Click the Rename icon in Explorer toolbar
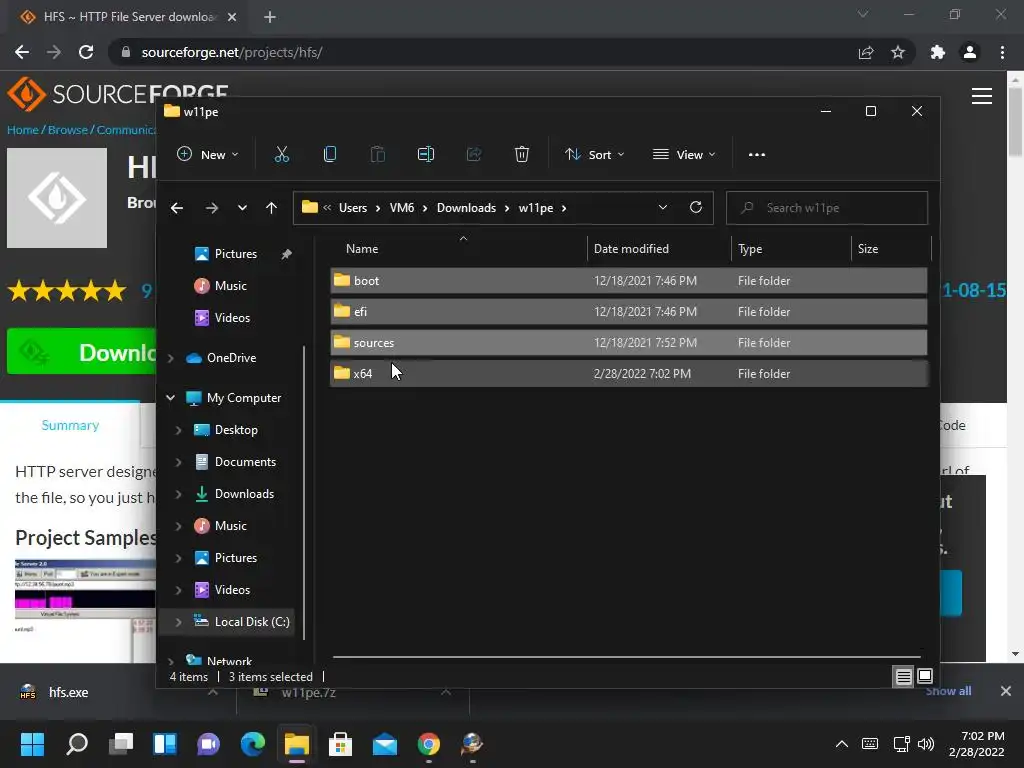This screenshot has height=768, width=1024. pyautogui.click(x=426, y=155)
